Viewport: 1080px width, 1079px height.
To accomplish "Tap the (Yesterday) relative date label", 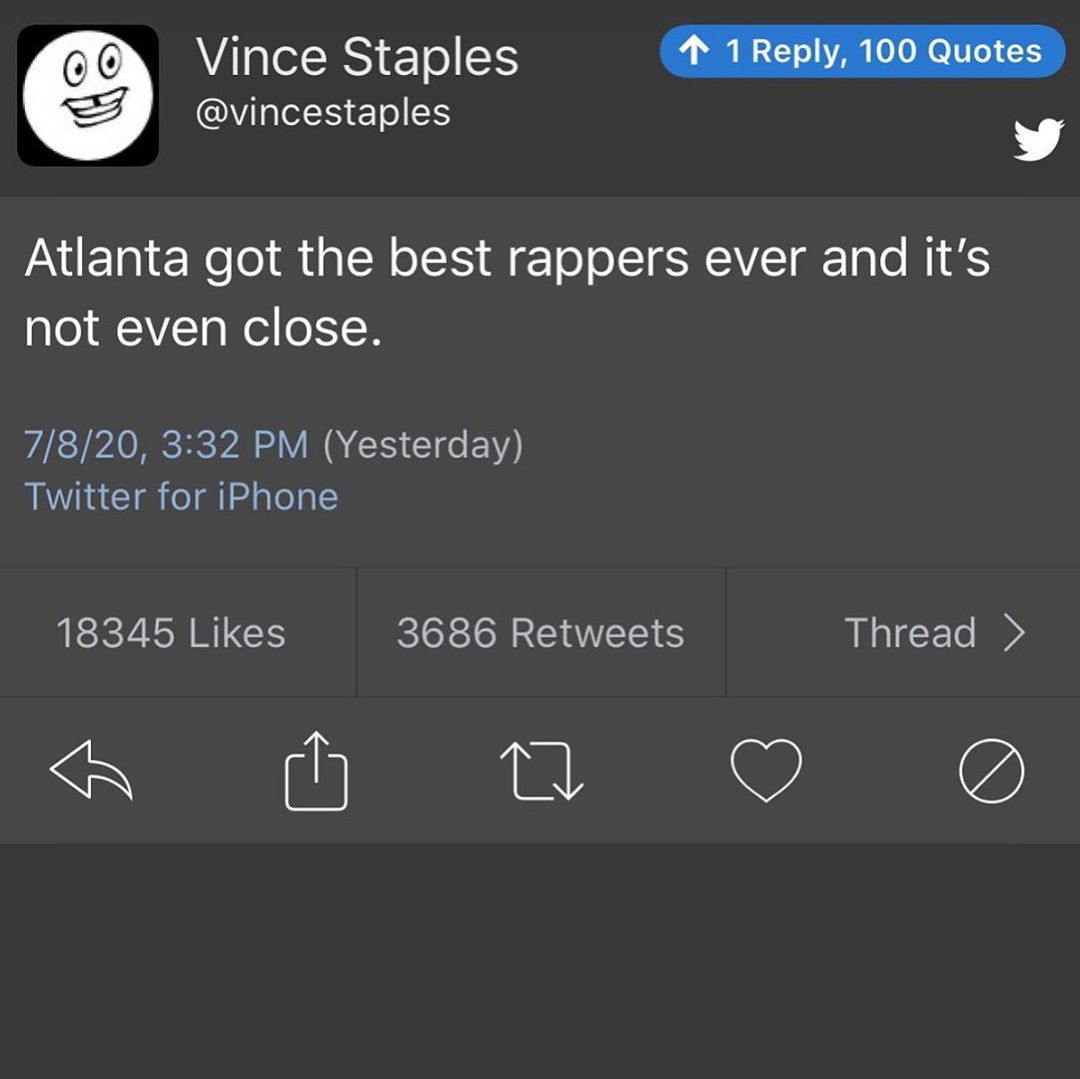I will tap(423, 445).
